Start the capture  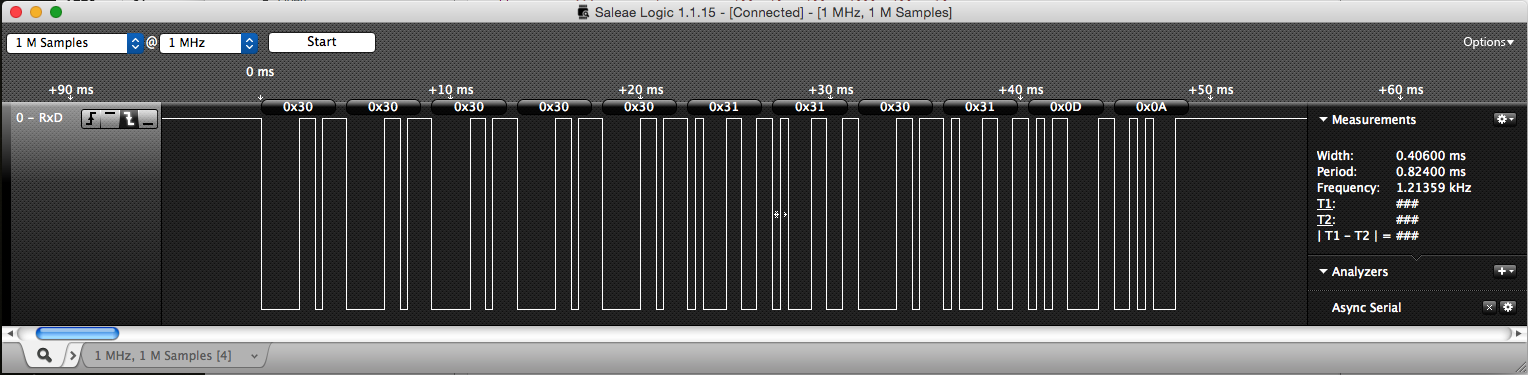[322, 42]
